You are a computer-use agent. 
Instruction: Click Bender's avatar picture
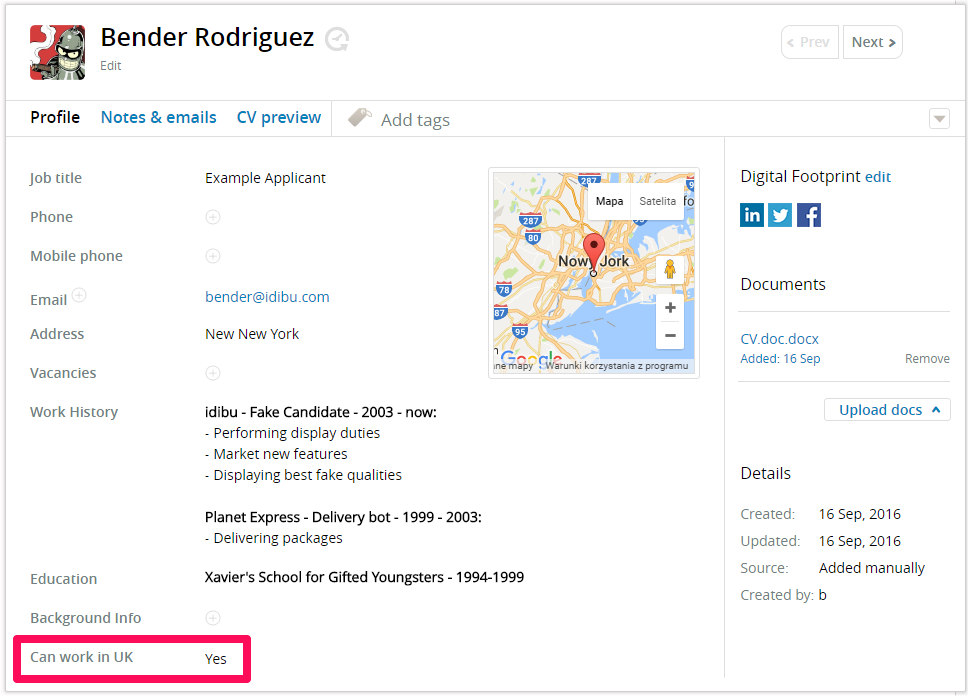57,52
